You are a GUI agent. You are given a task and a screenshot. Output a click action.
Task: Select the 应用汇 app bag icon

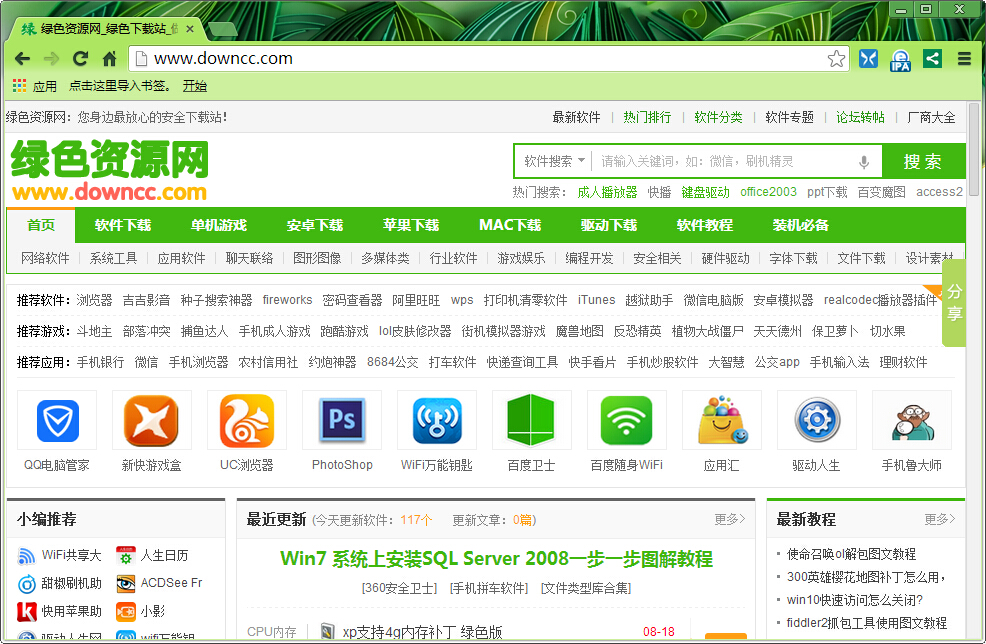point(722,420)
